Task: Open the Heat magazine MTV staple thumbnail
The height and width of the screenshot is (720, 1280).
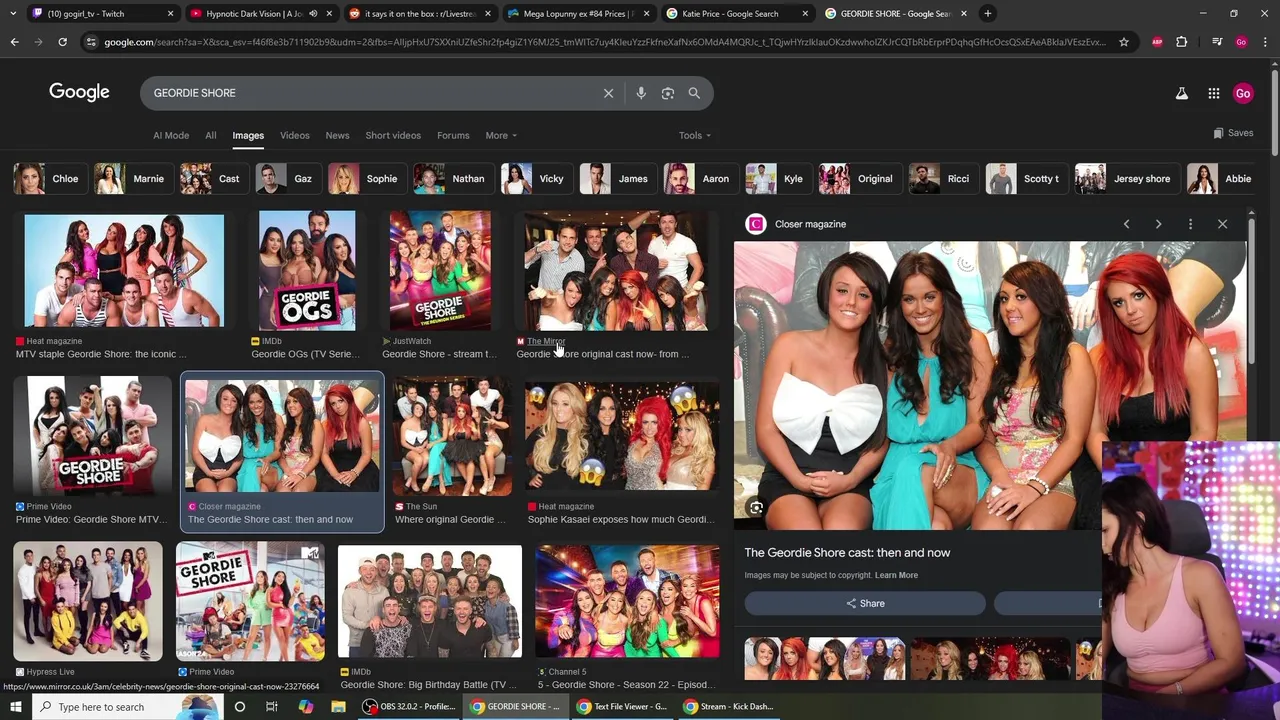Action: coord(124,270)
